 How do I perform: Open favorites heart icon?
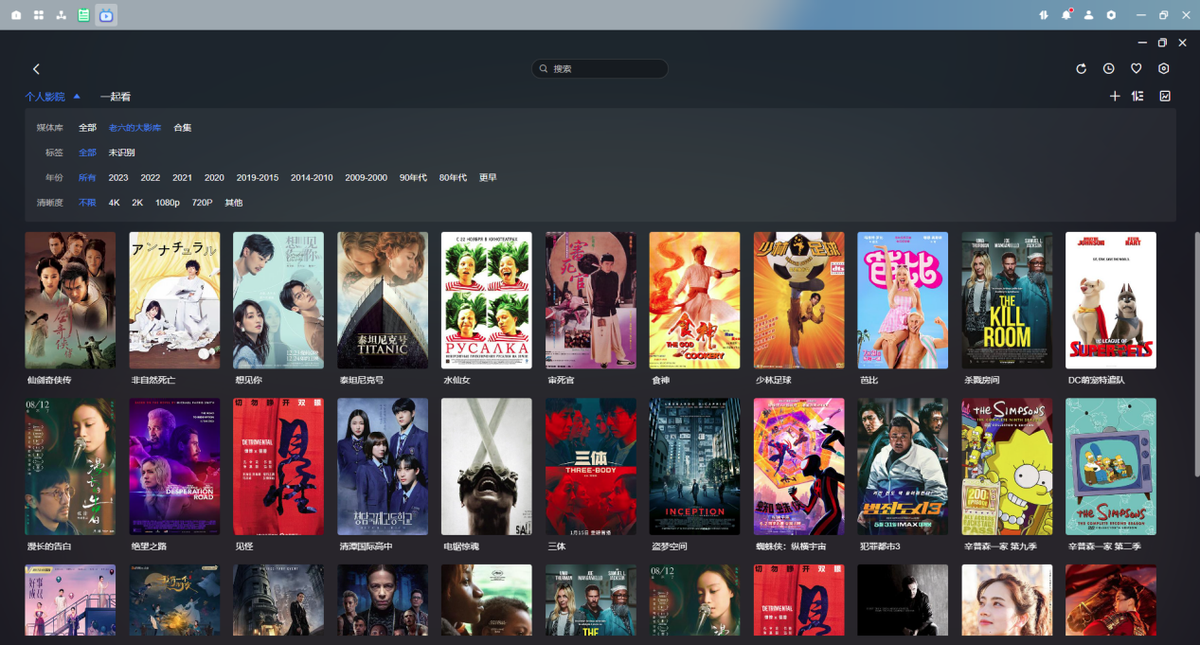(1136, 69)
